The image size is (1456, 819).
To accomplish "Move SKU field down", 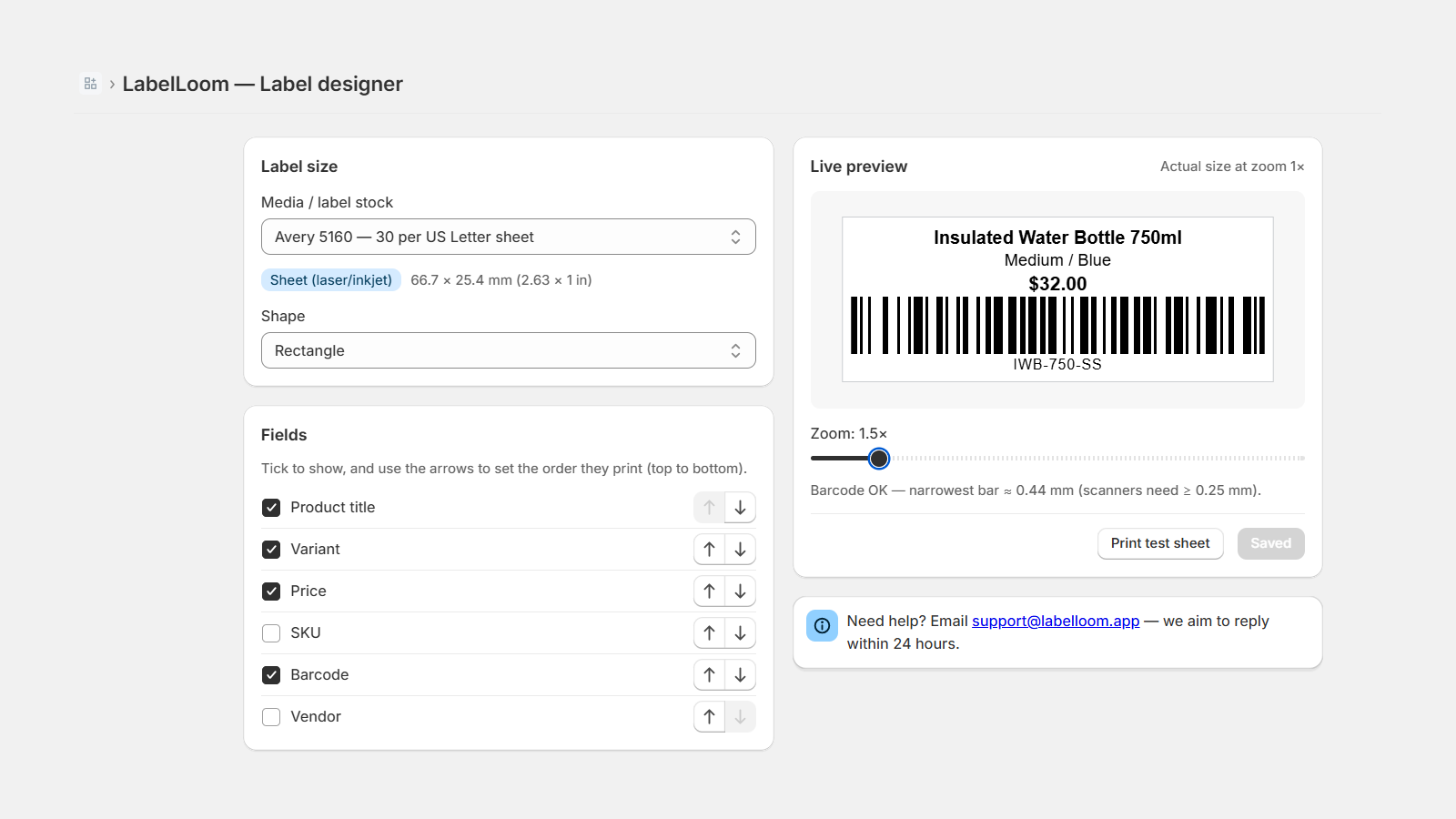I will 741,633.
